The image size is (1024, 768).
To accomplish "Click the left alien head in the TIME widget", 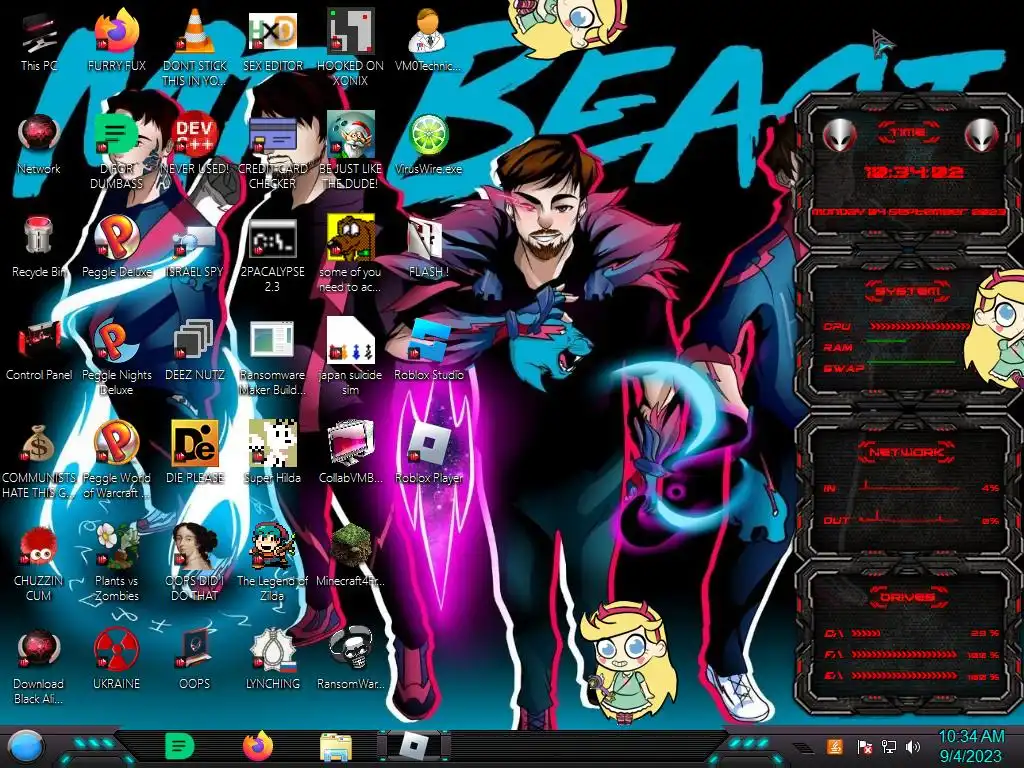I will pos(839,136).
